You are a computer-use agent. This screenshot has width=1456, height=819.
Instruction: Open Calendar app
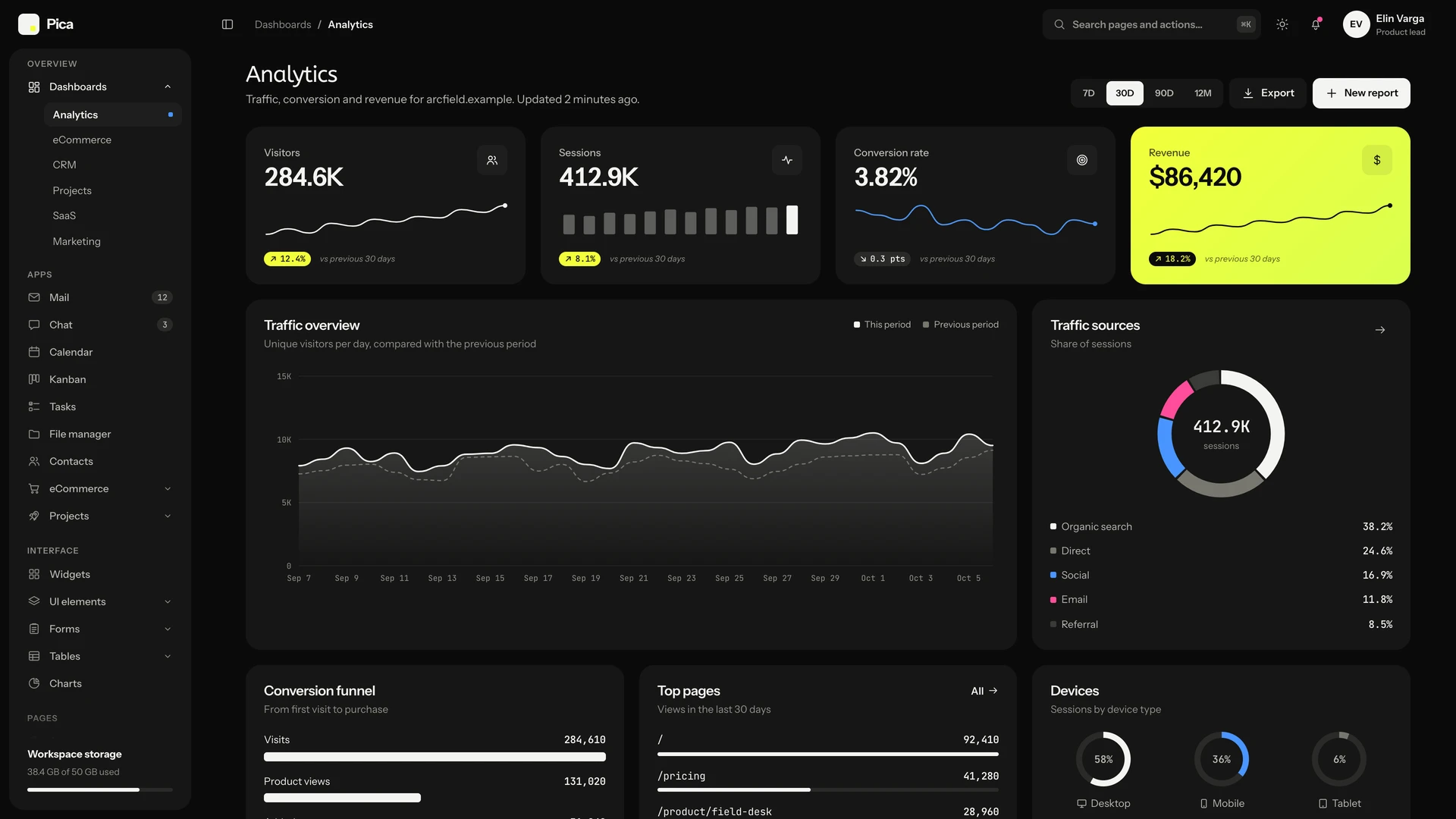100,352
